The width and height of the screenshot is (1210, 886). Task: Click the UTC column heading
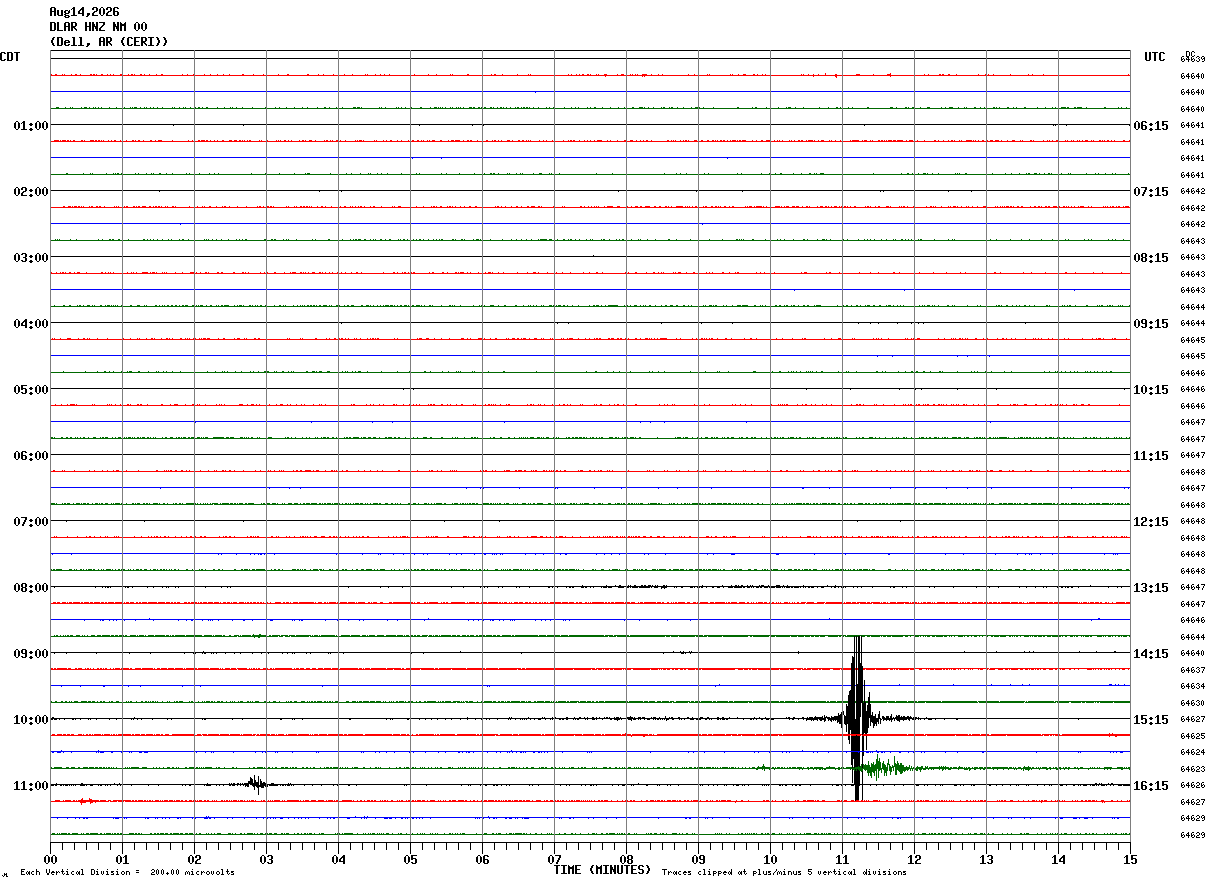1155,57
